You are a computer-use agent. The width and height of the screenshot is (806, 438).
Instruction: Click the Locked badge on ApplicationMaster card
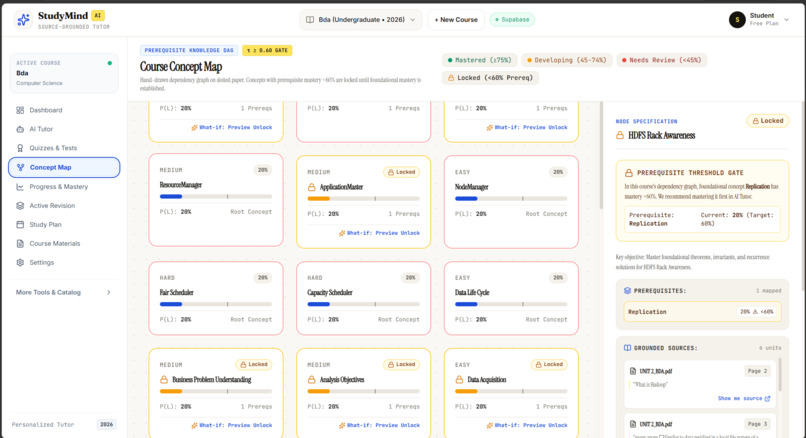[401, 172]
